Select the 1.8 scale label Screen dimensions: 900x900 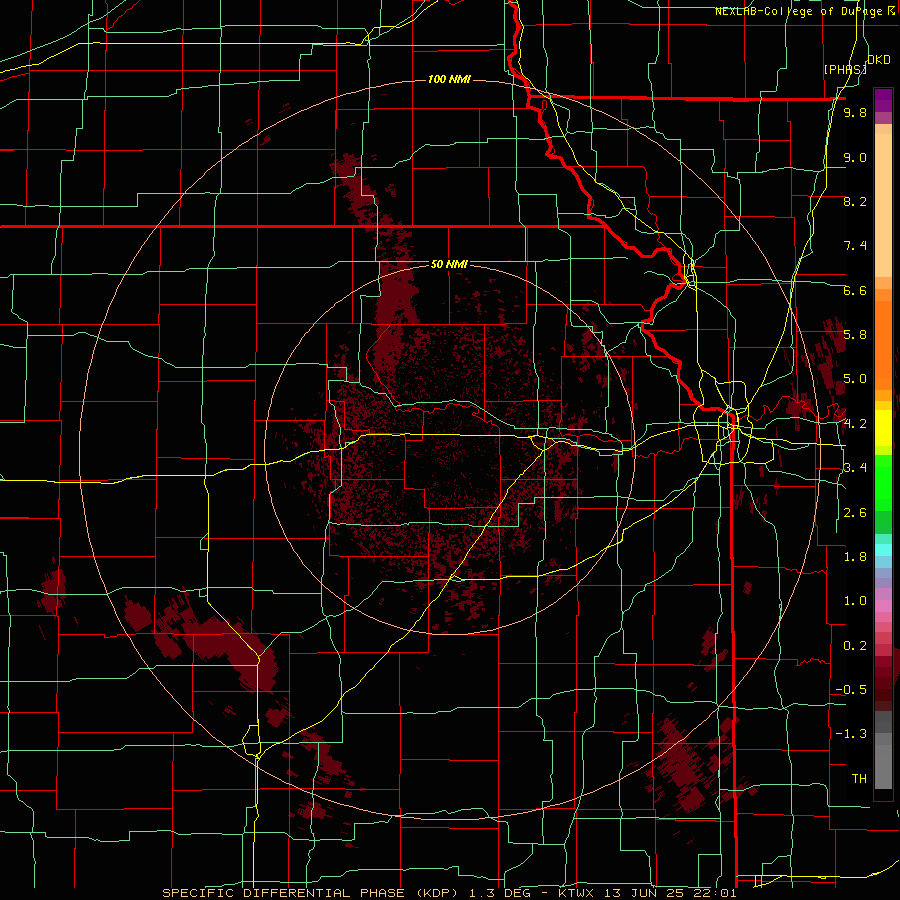855,557
